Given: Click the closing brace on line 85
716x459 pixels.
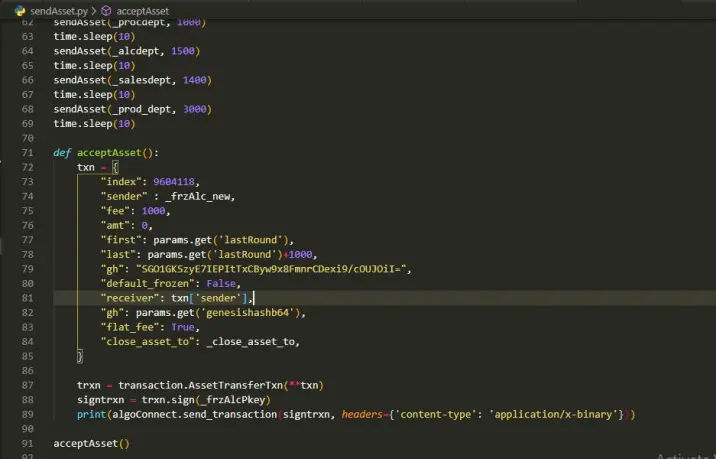Looking at the screenshot, I should (80, 356).
